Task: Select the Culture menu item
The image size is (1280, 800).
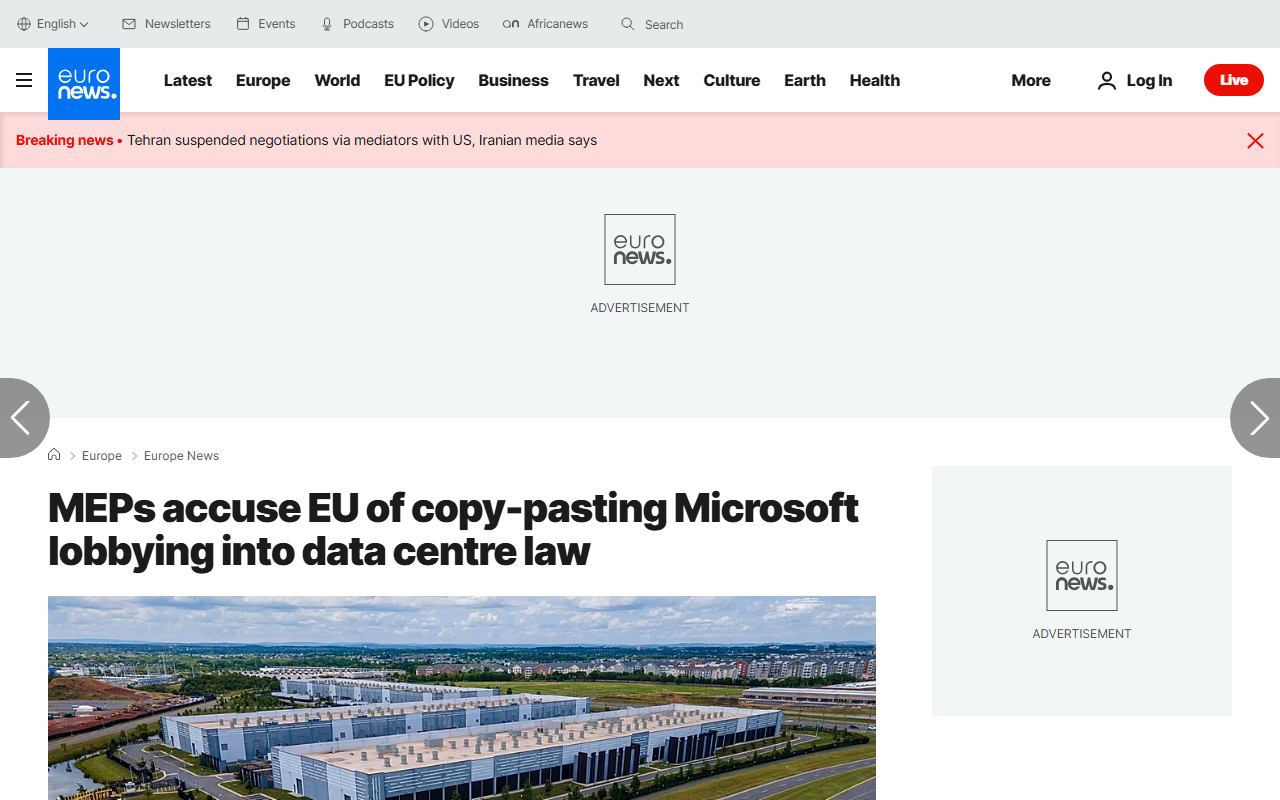Action: (x=731, y=80)
